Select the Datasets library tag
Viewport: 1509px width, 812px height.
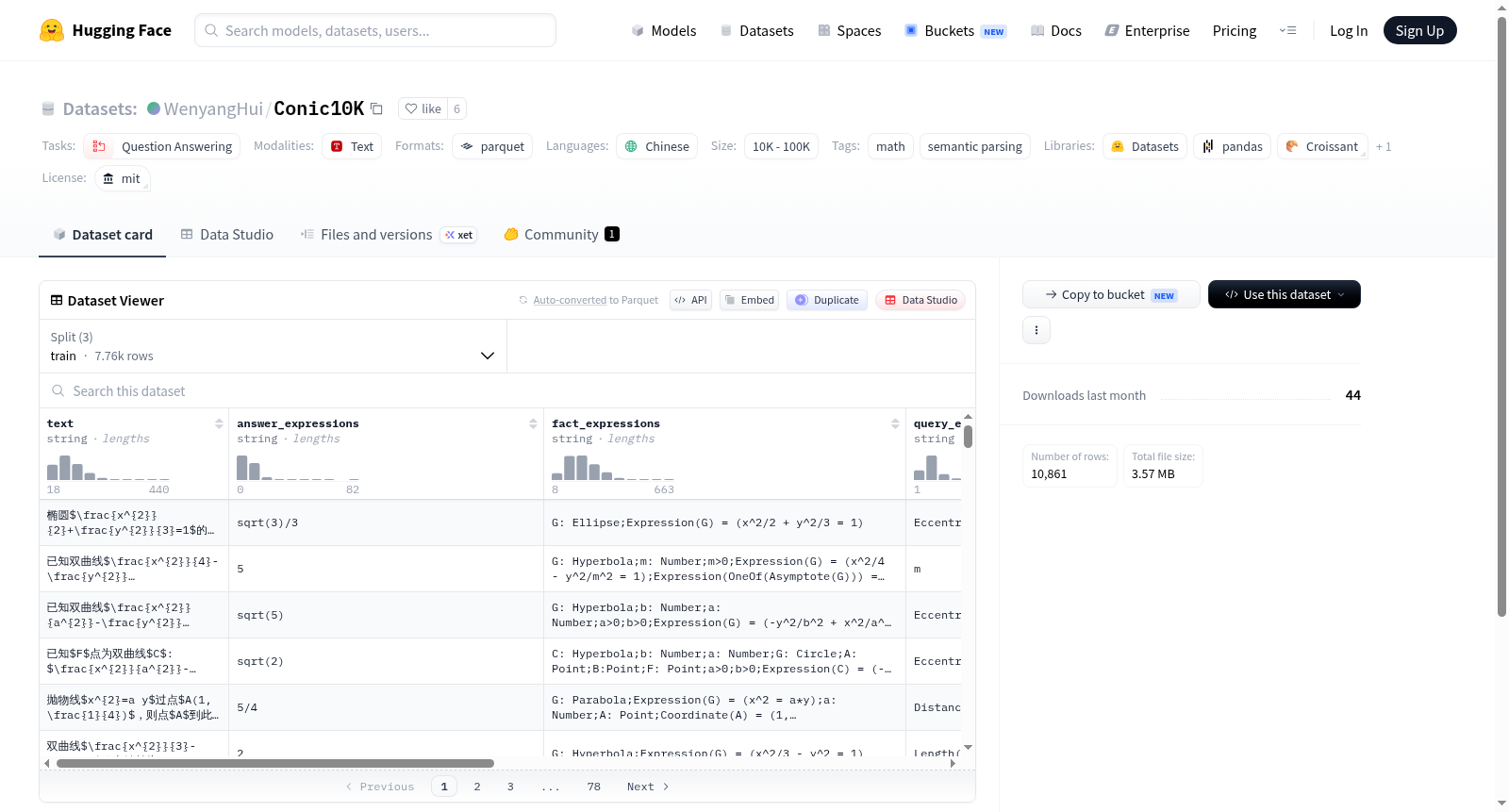(x=1145, y=146)
